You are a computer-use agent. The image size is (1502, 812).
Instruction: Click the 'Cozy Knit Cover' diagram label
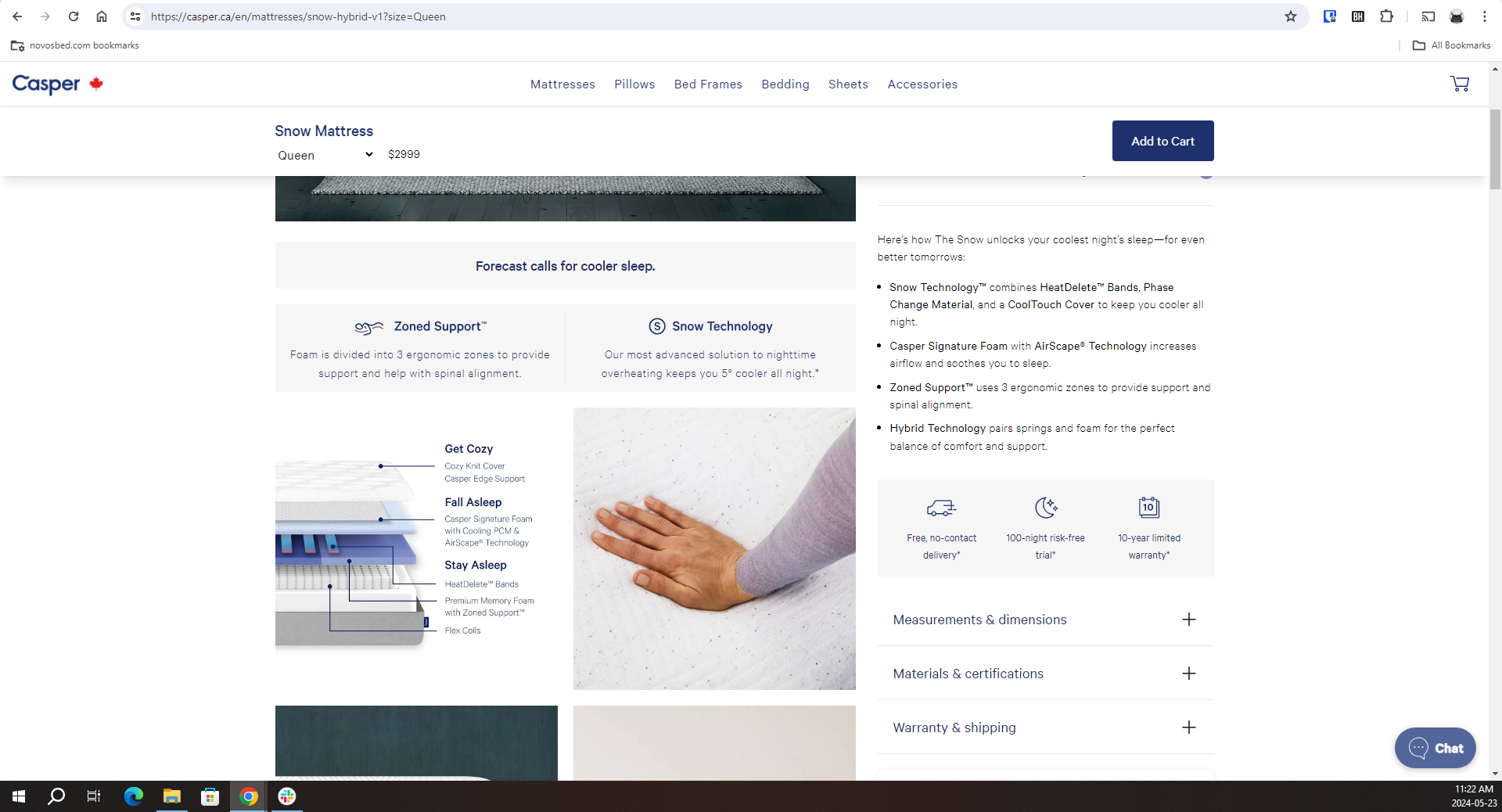click(474, 466)
